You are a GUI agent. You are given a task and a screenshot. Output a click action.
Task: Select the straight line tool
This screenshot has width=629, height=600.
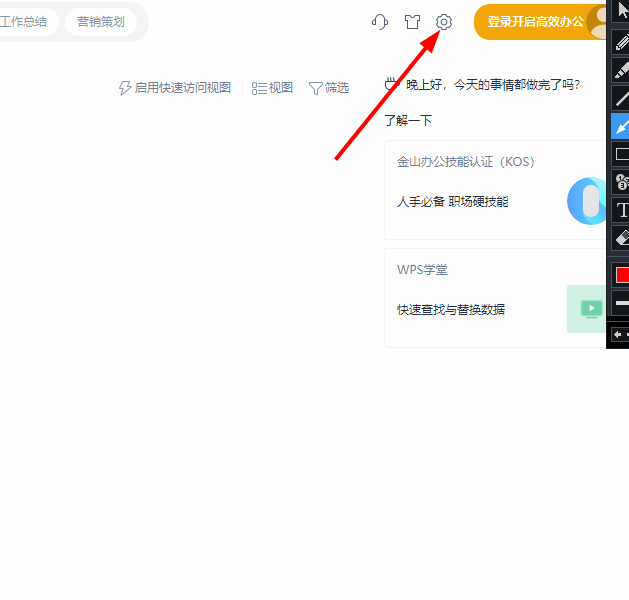click(621, 97)
